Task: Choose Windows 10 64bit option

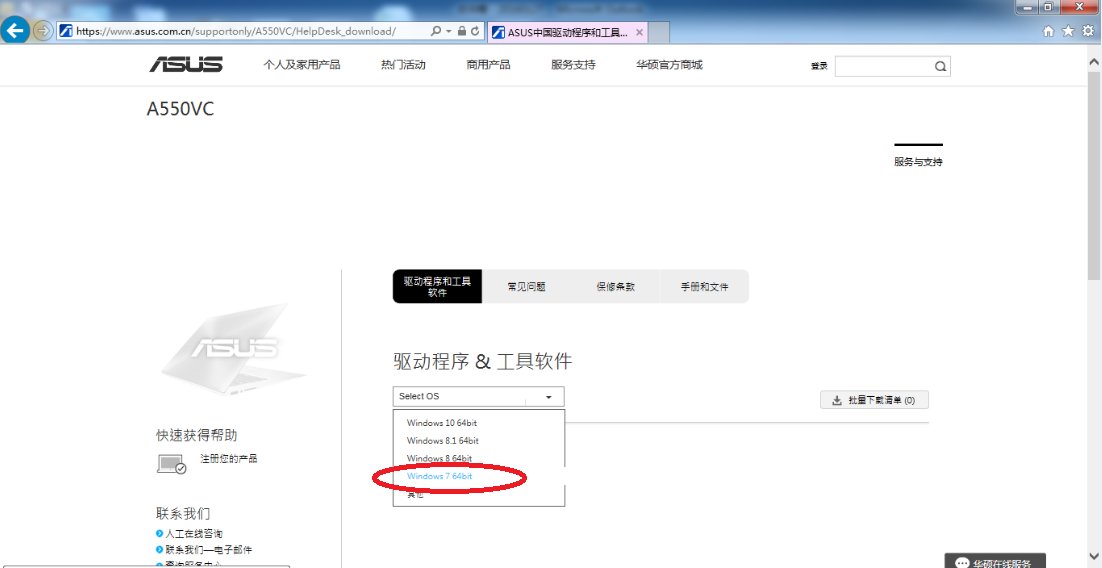Action: point(442,423)
